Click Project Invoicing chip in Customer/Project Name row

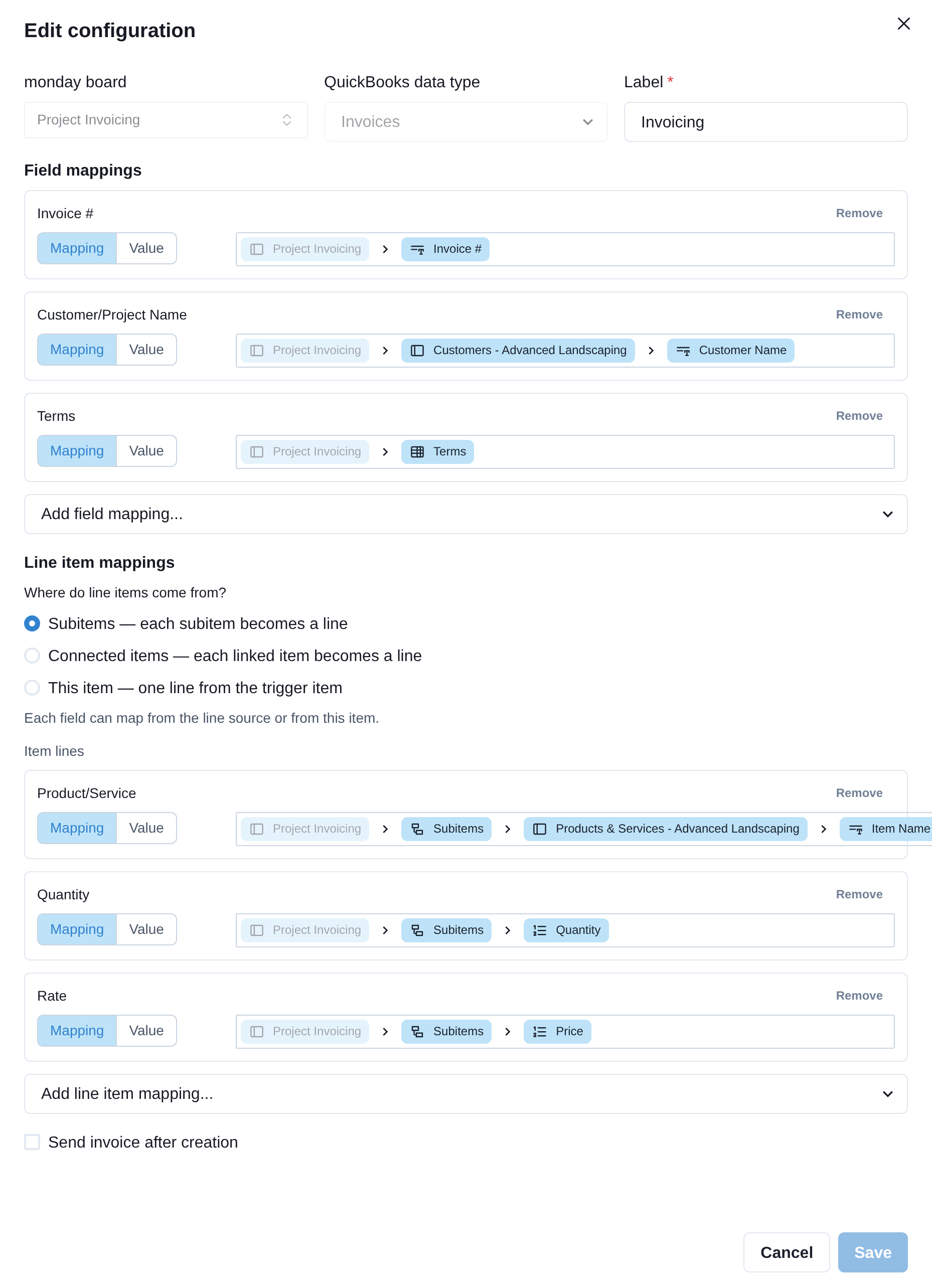(x=305, y=351)
